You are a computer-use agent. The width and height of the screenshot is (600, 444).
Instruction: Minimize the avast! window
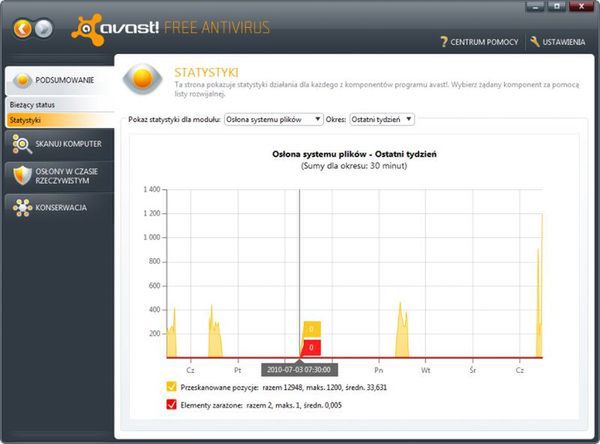pos(535,7)
